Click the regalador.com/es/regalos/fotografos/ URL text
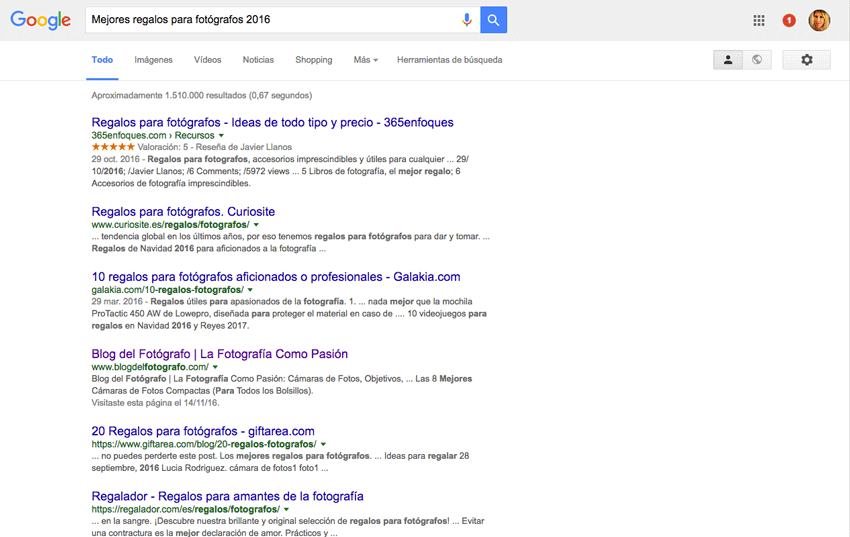The height and width of the screenshot is (537, 850). [185, 509]
